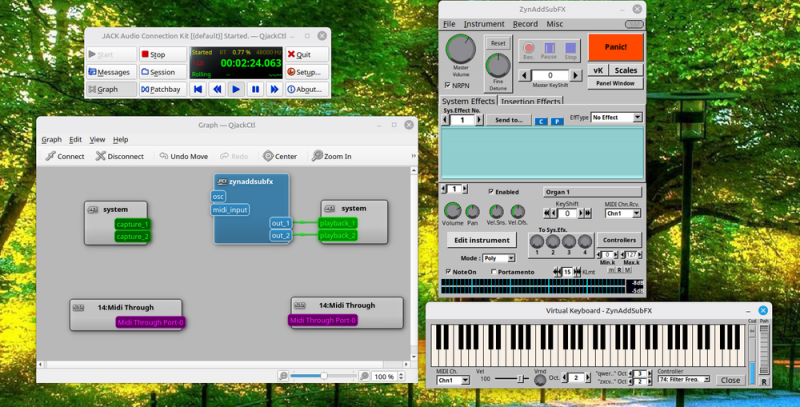This screenshot has width=800, height=407.
Task: Click the zynaddsubfx midi_input port
Action: click(230, 210)
